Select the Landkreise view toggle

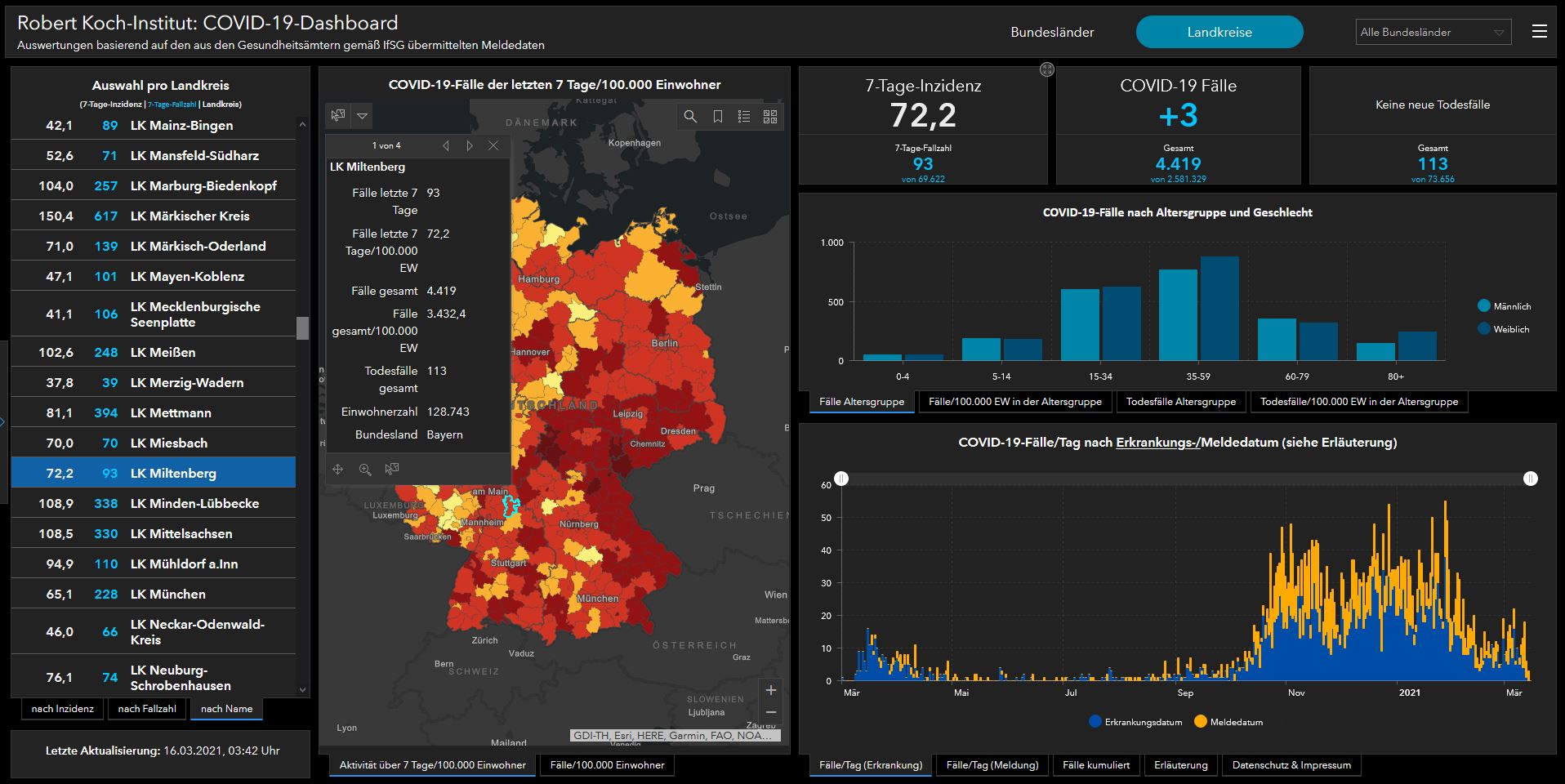coord(1219,33)
